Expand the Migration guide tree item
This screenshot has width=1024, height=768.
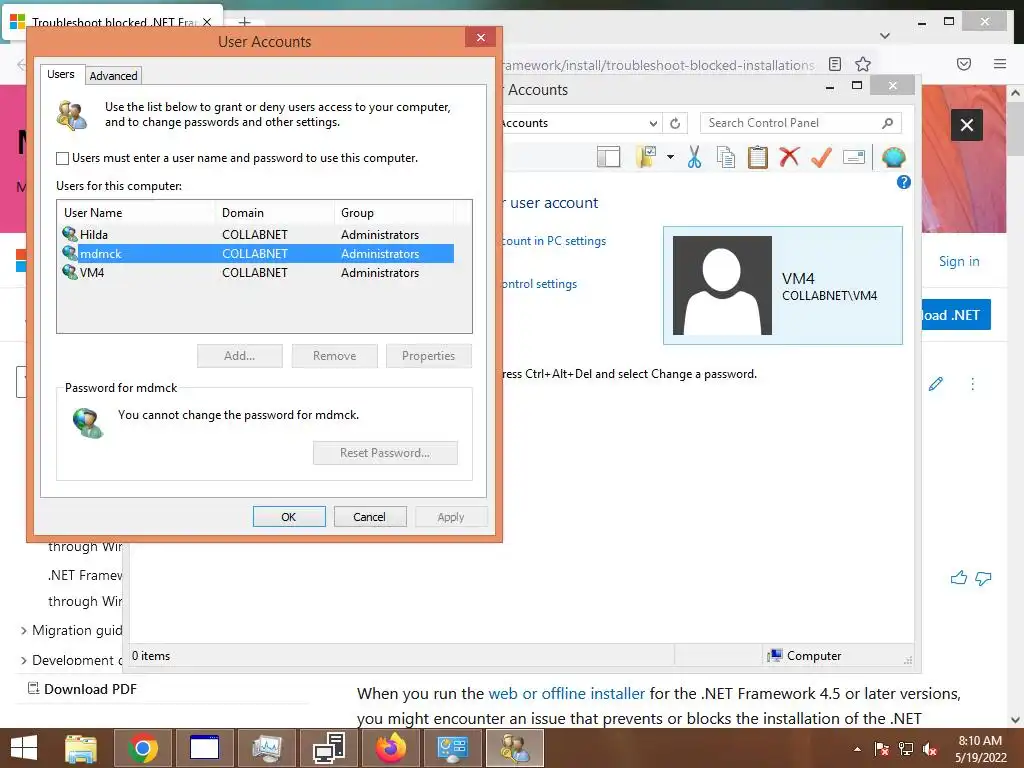click(x=24, y=630)
